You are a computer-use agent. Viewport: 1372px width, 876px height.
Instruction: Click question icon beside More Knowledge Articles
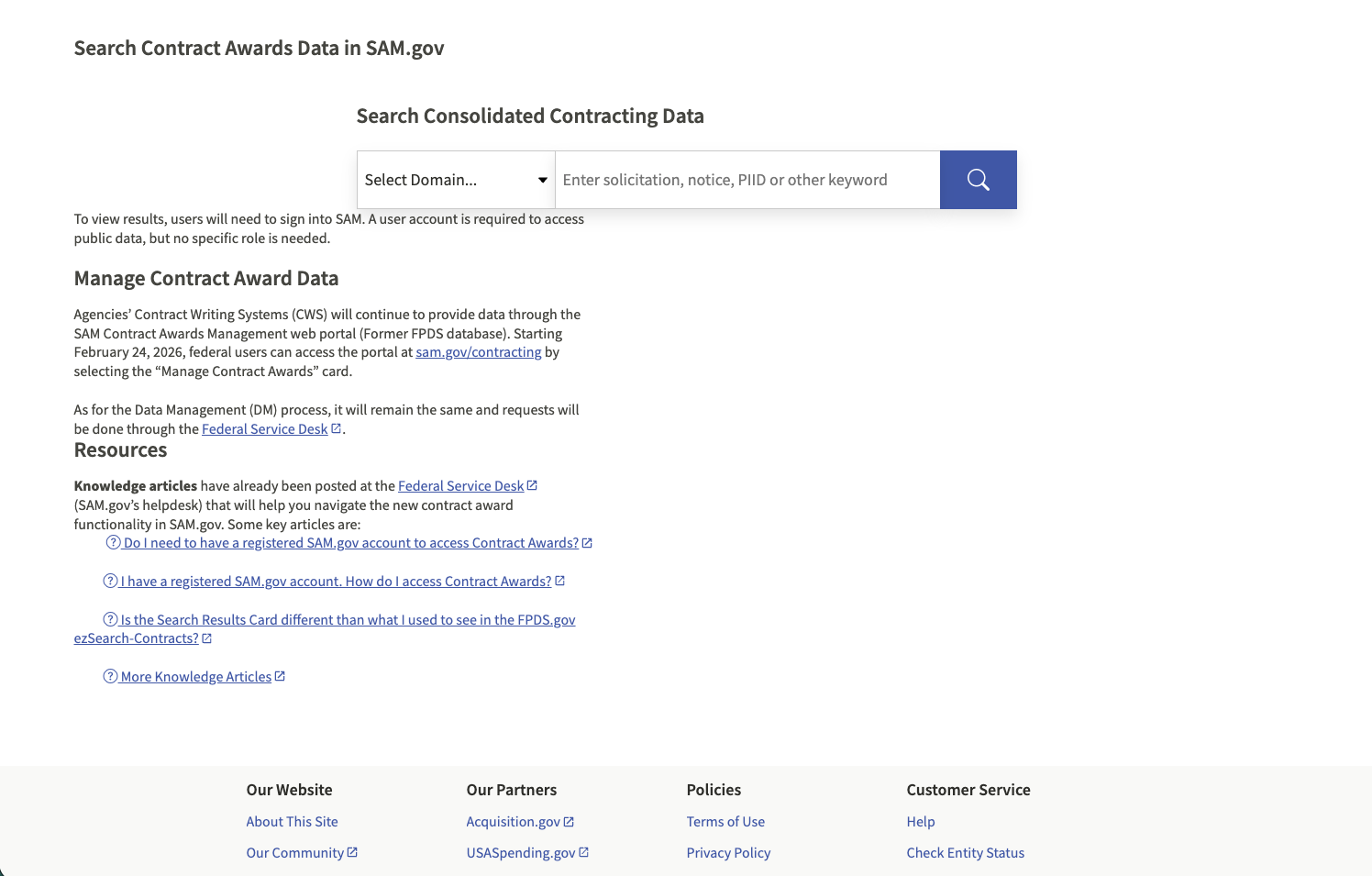click(x=110, y=676)
